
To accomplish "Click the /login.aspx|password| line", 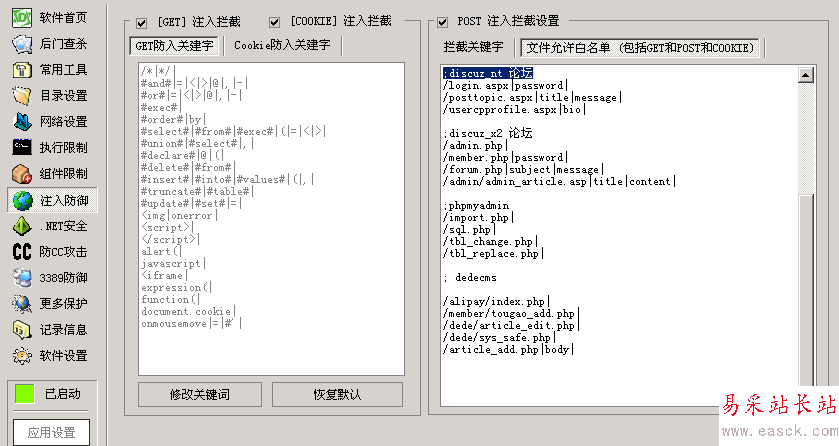I will 505,86.
